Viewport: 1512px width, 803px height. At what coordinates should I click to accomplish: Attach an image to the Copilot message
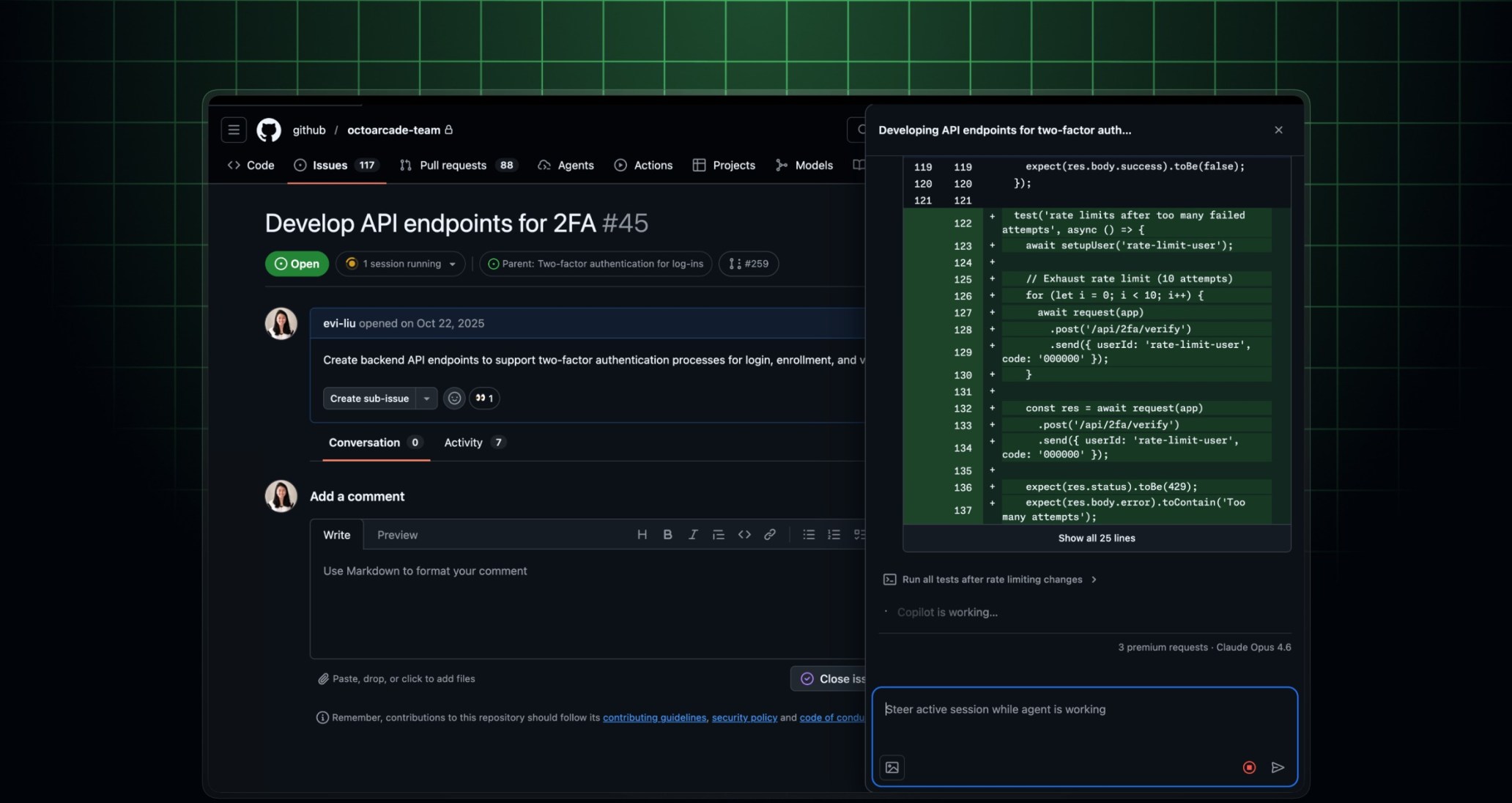tap(891, 767)
